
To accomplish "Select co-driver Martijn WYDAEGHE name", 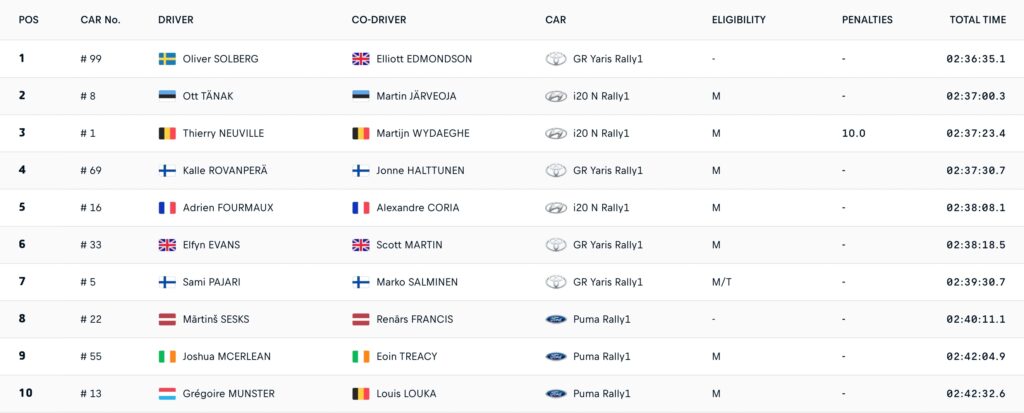I will 423,133.
